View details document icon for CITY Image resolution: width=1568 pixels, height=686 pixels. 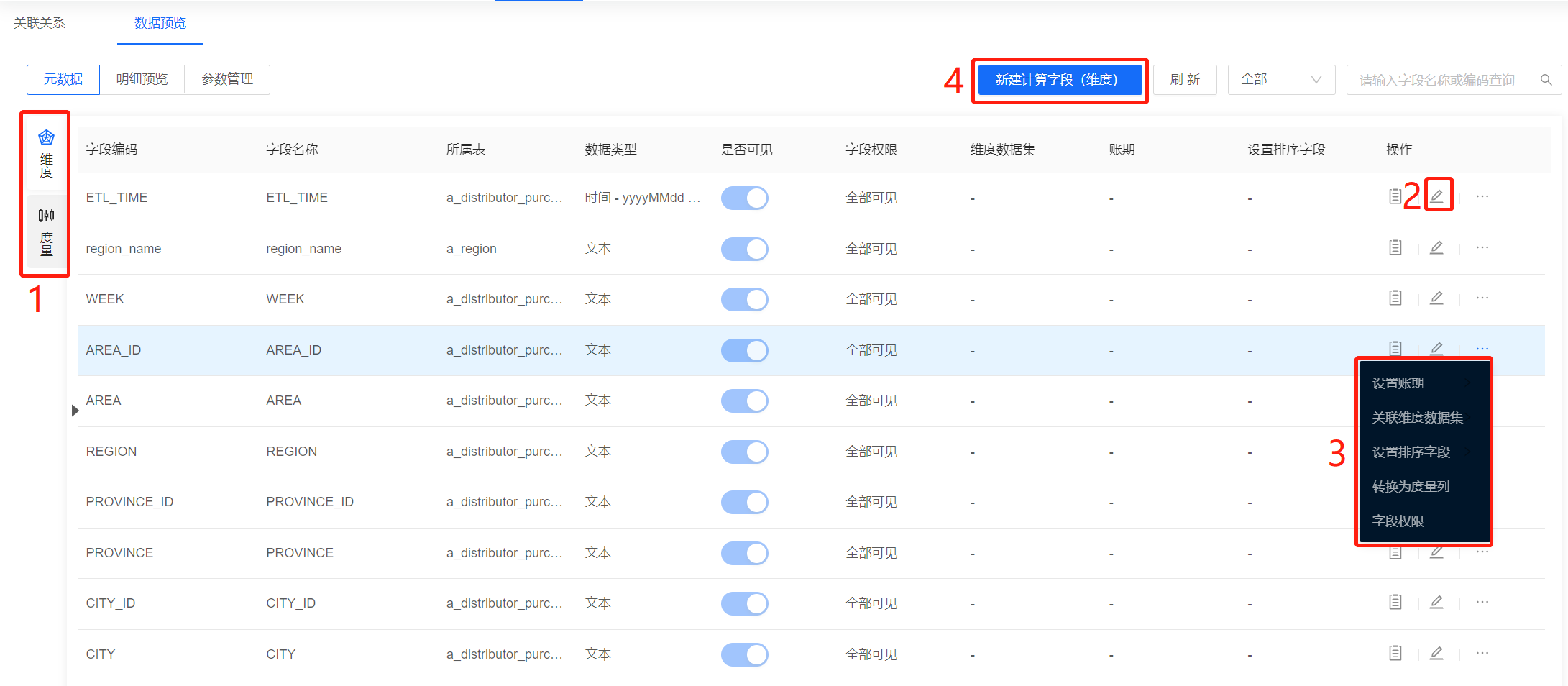(x=1395, y=653)
